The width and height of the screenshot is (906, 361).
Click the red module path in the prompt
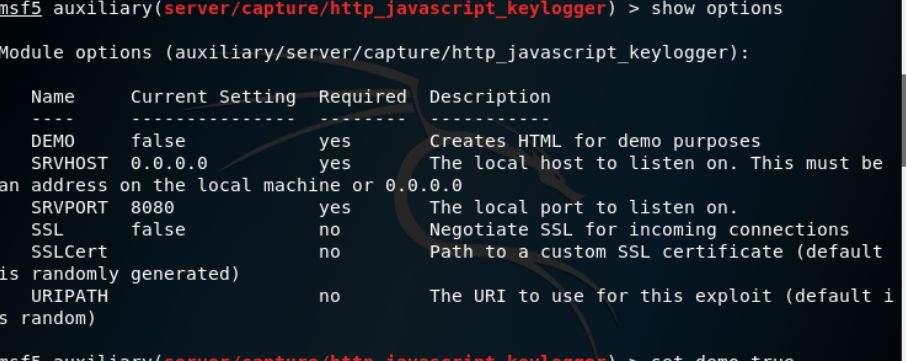385,9
